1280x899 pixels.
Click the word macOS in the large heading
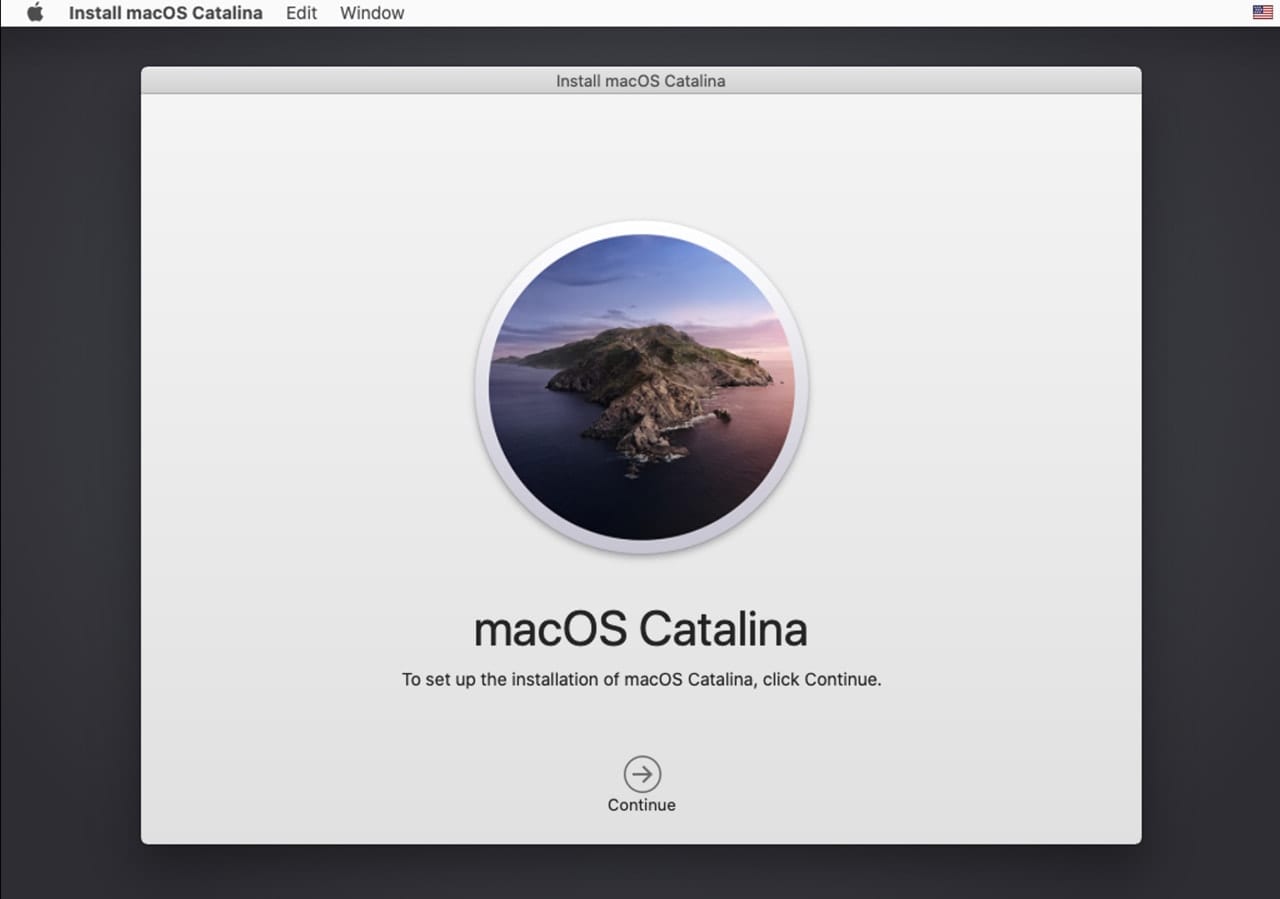(550, 630)
